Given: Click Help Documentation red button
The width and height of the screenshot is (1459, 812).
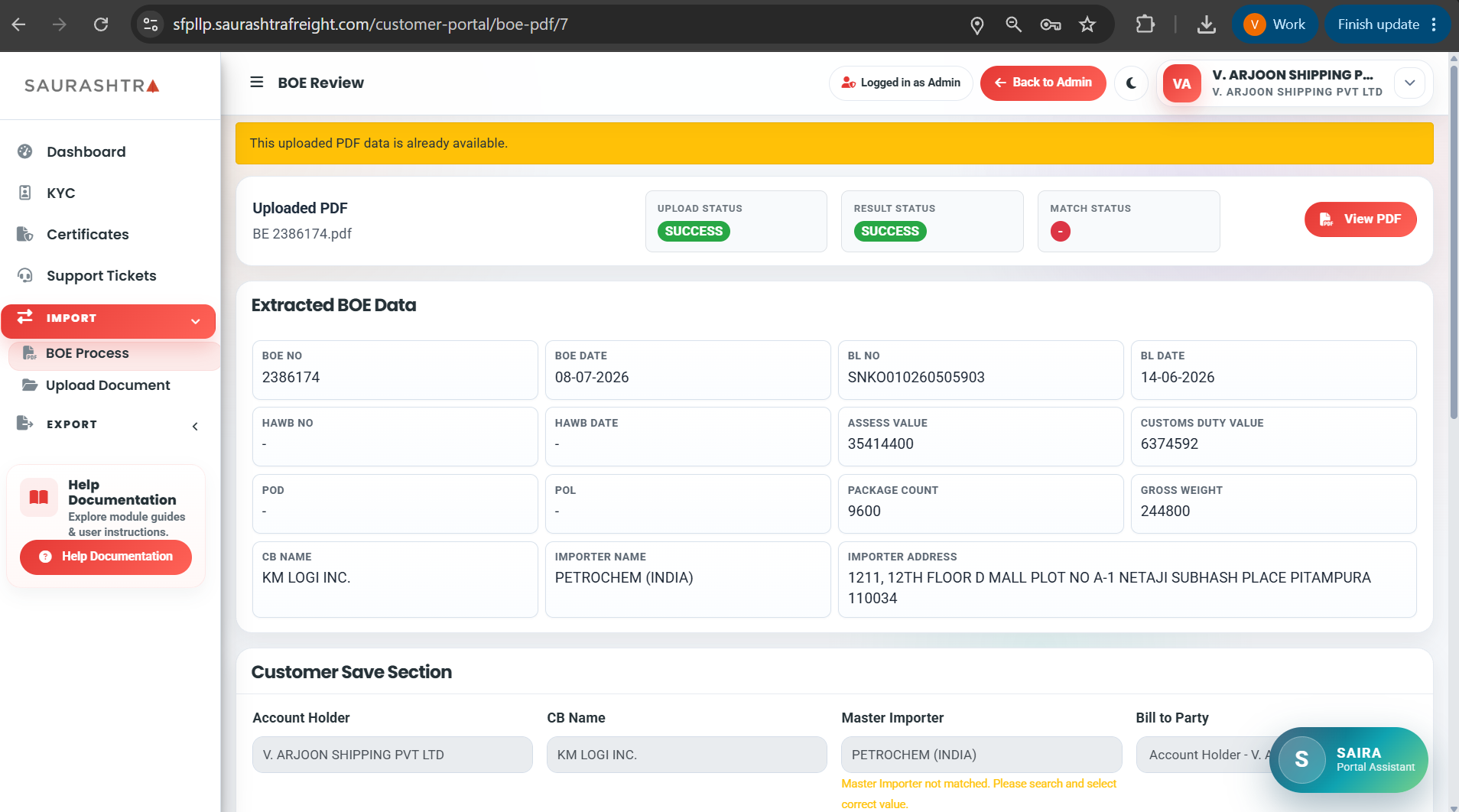Looking at the screenshot, I should pyautogui.click(x=106, y=557).
